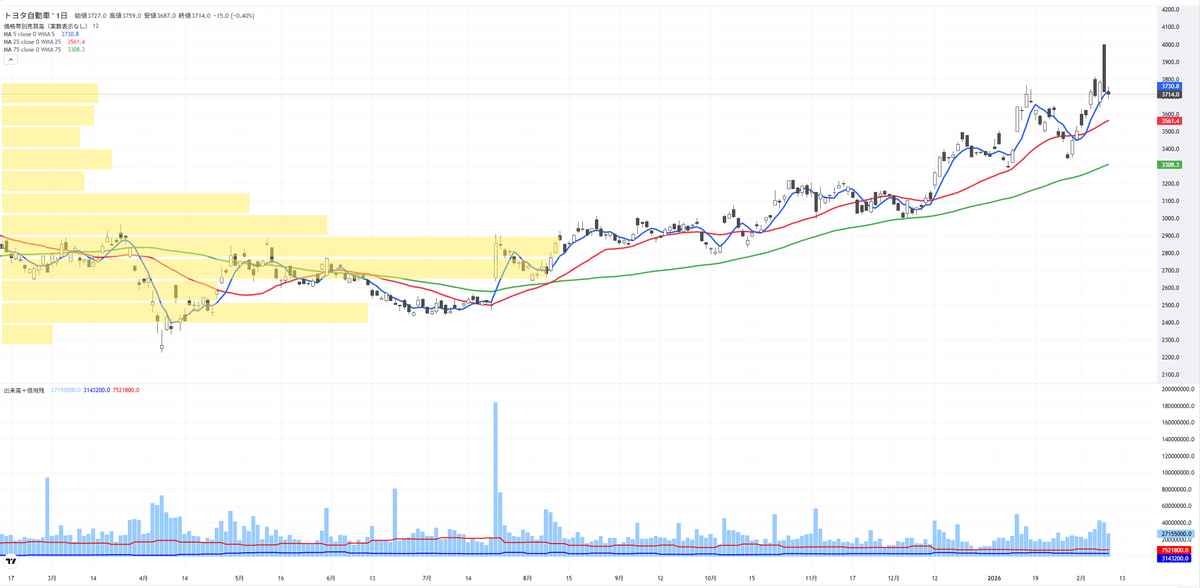Screen dimensions: 1200x588
Task: Click the tall black candle reaching 4000
Action: (x=1102, y=70)
